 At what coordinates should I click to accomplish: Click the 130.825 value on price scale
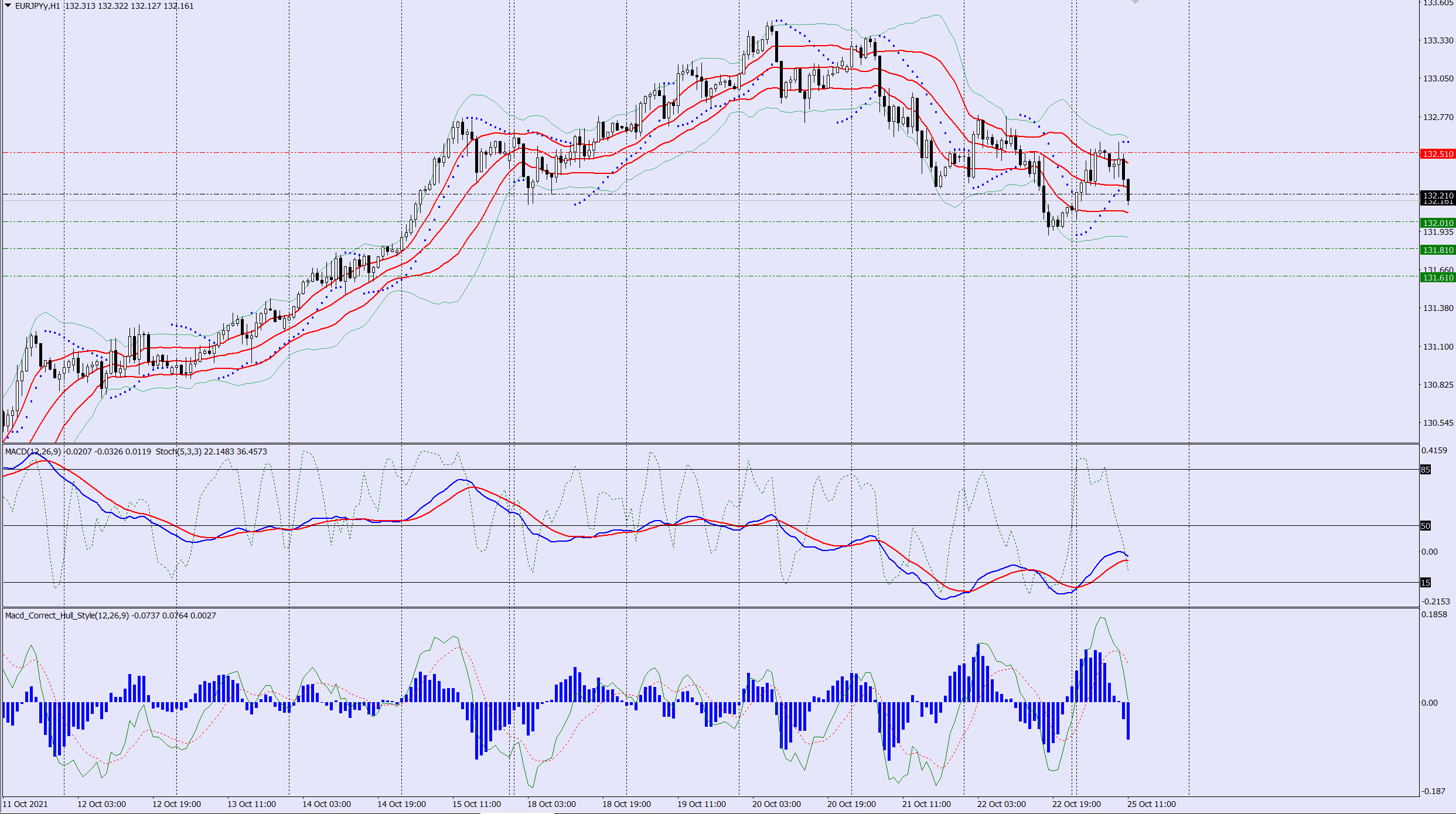[1438, 385]
